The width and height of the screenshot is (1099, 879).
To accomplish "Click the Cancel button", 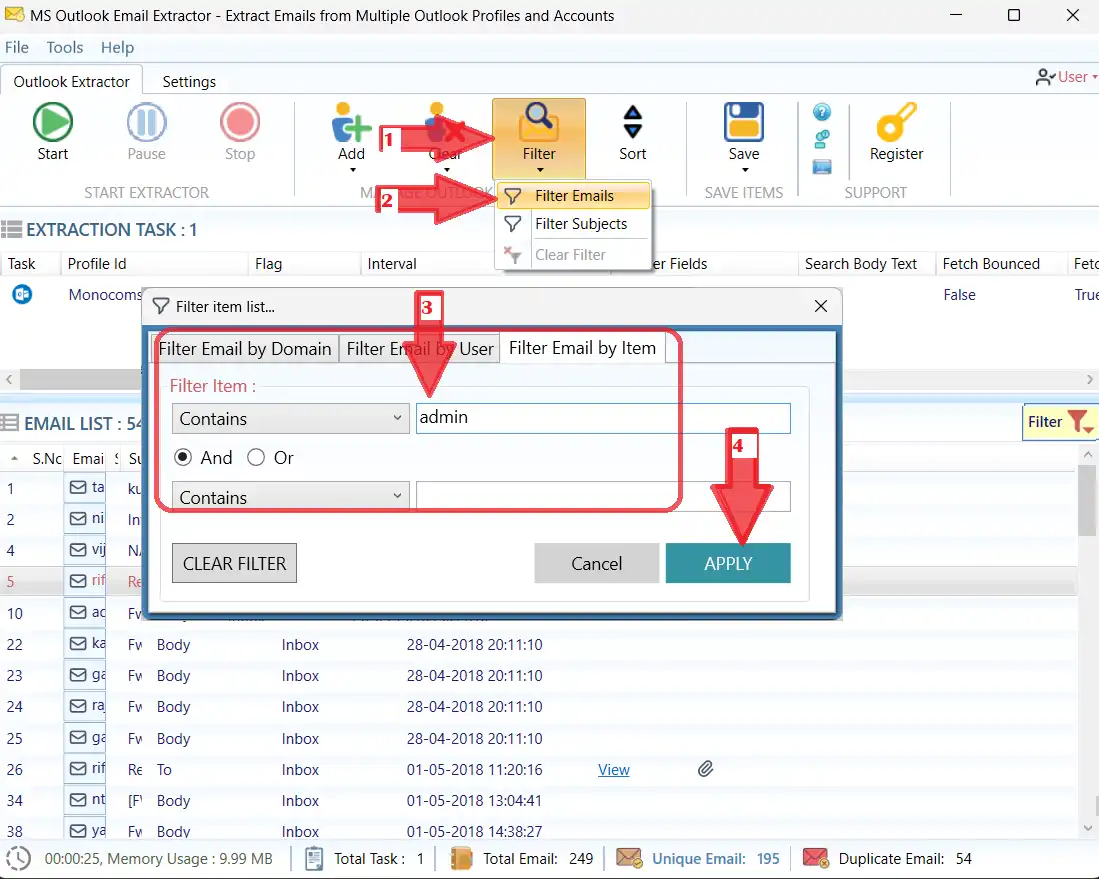I will [x=596, y=563].
